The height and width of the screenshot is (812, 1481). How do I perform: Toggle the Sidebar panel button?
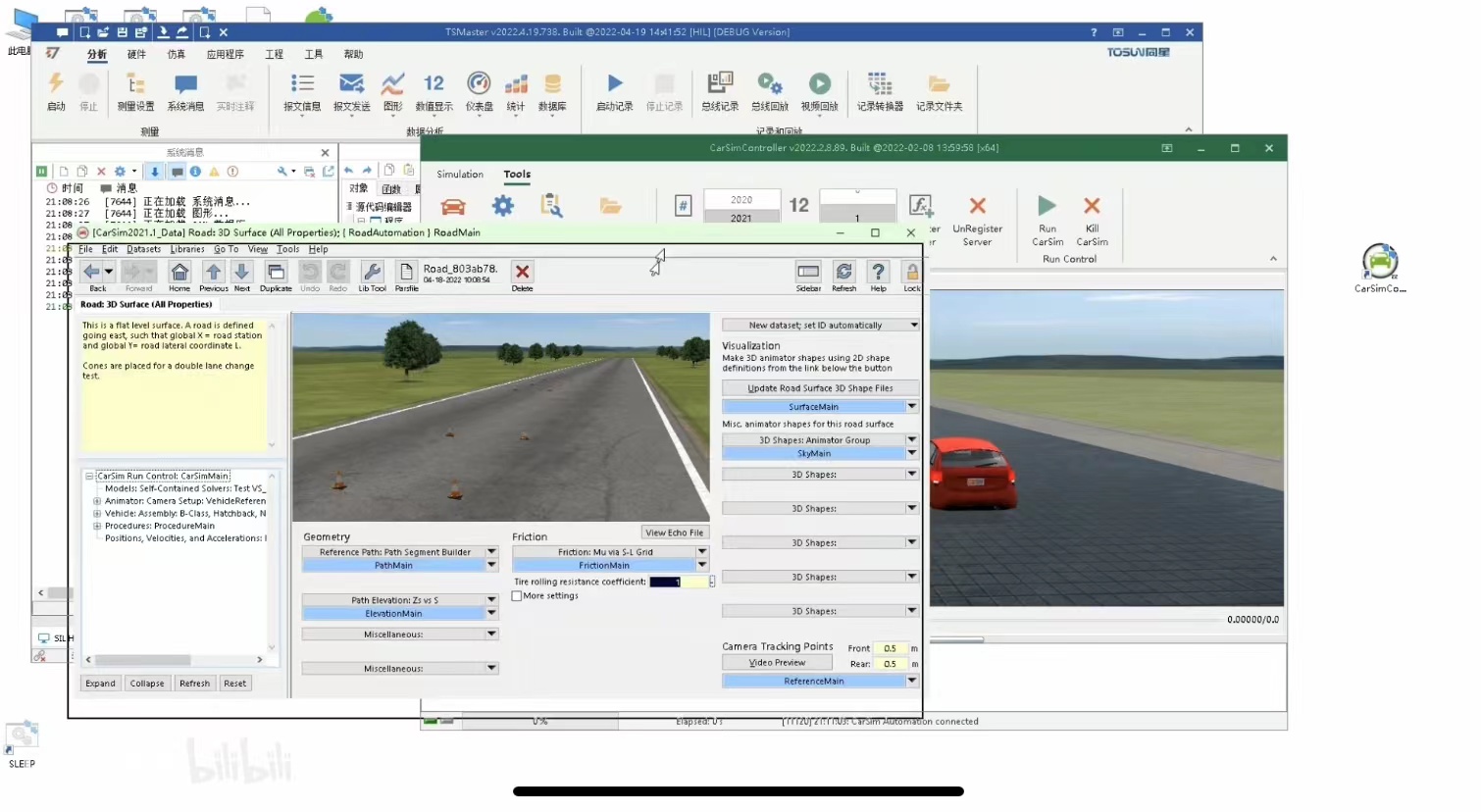tap(808, 273)
